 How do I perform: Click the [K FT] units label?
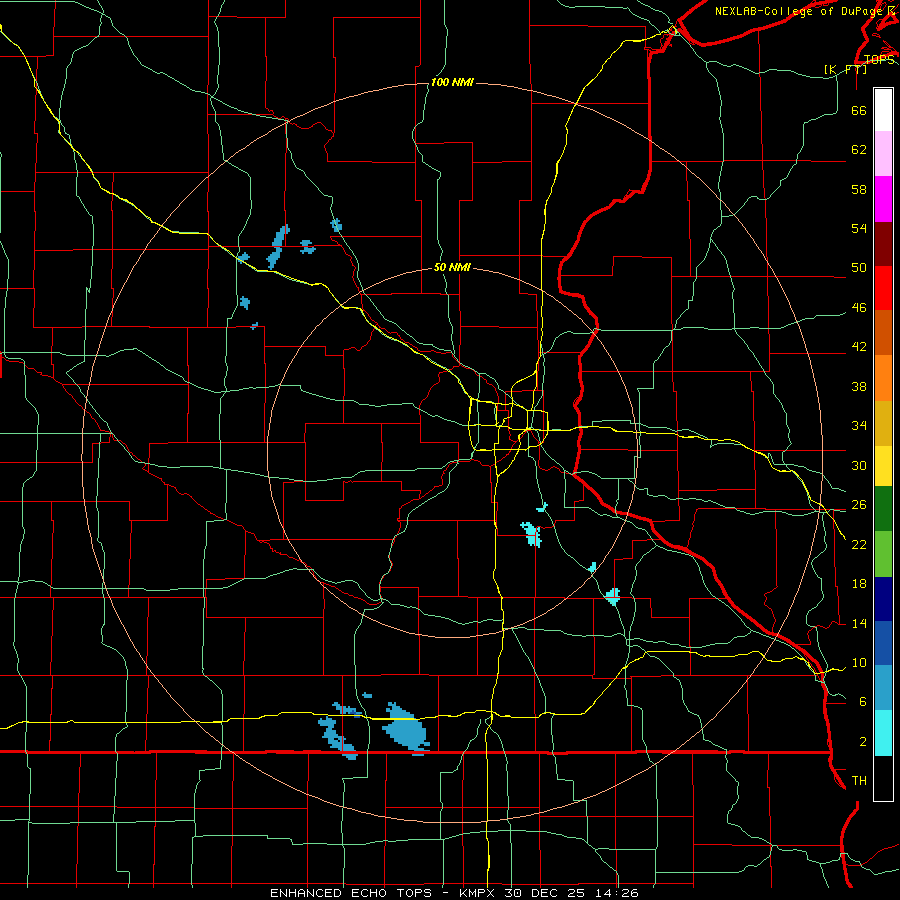point(845,69)
